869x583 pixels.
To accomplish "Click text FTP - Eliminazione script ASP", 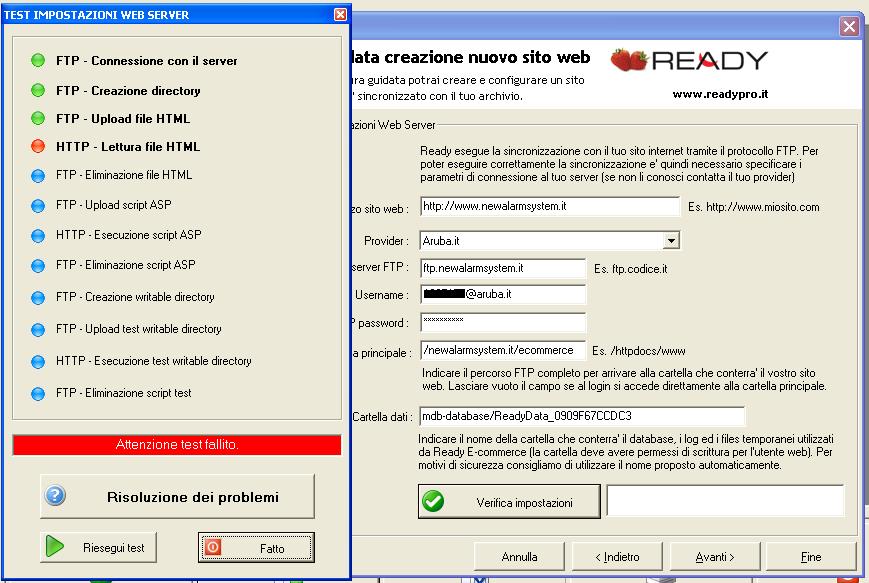I will coord(126,265).
